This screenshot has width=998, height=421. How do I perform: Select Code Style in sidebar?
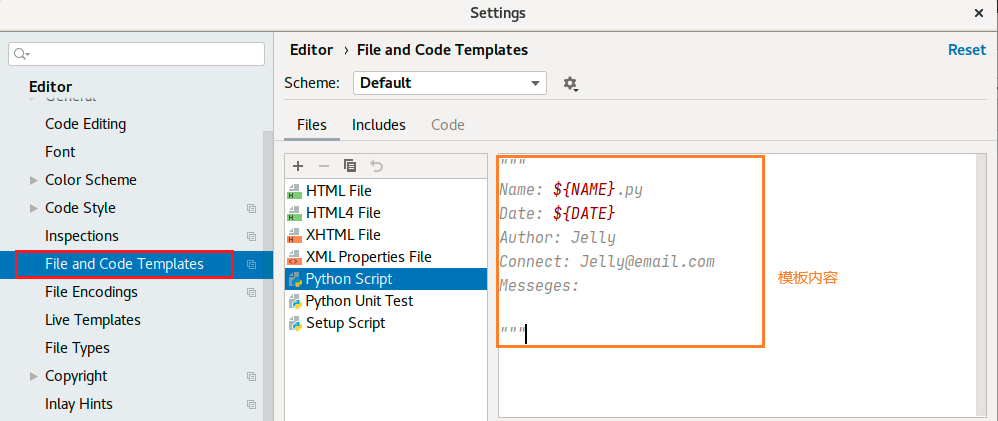point(80,208)
